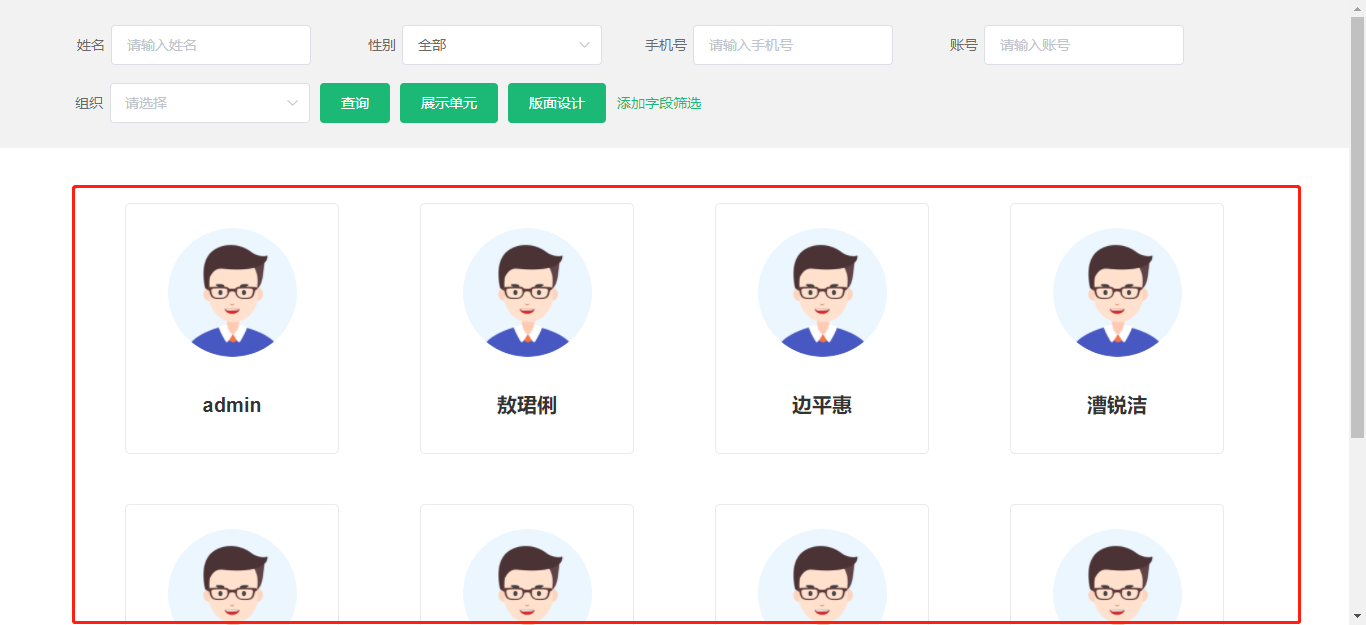Select the admin user avatar
1366x625 pixels.
click(232, 293)
